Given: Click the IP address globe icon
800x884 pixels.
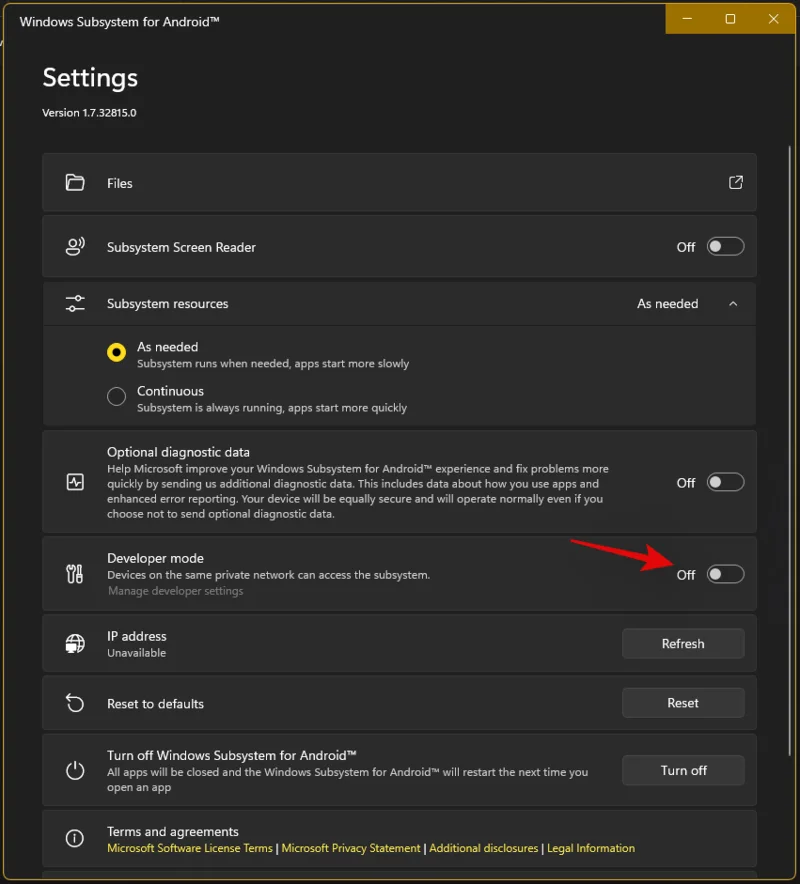Looking at the screenshot, I should click(x=75, y=643).
